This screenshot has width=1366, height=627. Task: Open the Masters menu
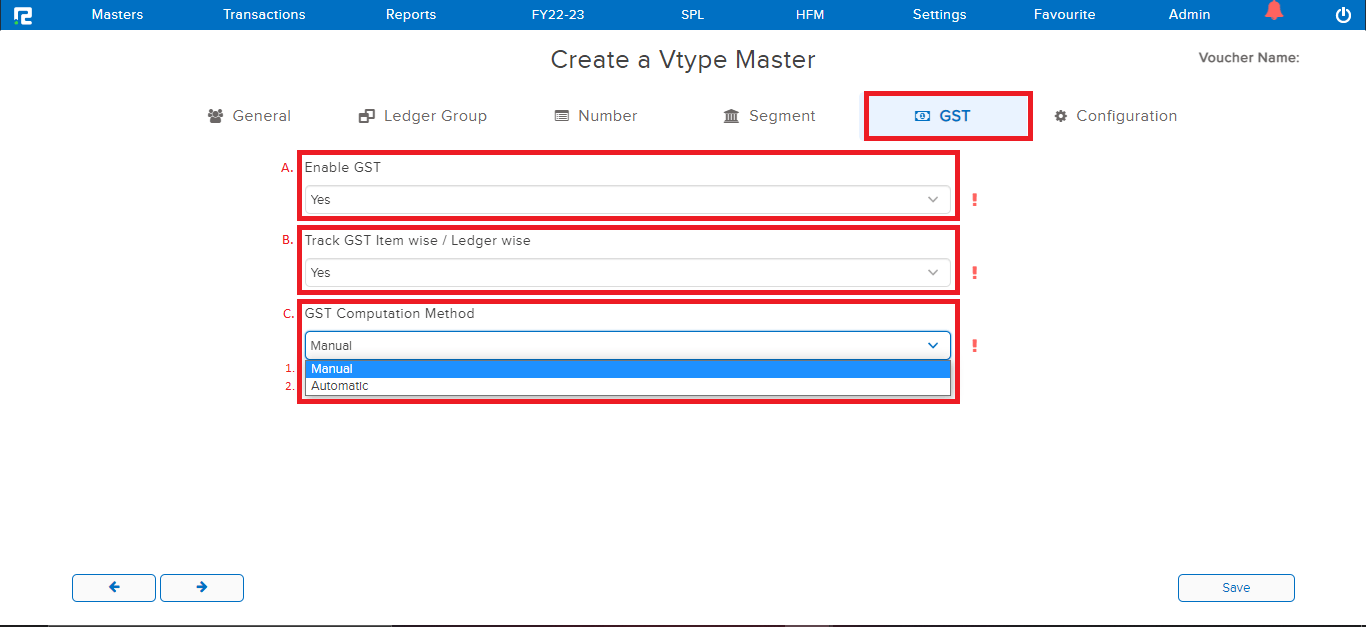tap(117, 15)
